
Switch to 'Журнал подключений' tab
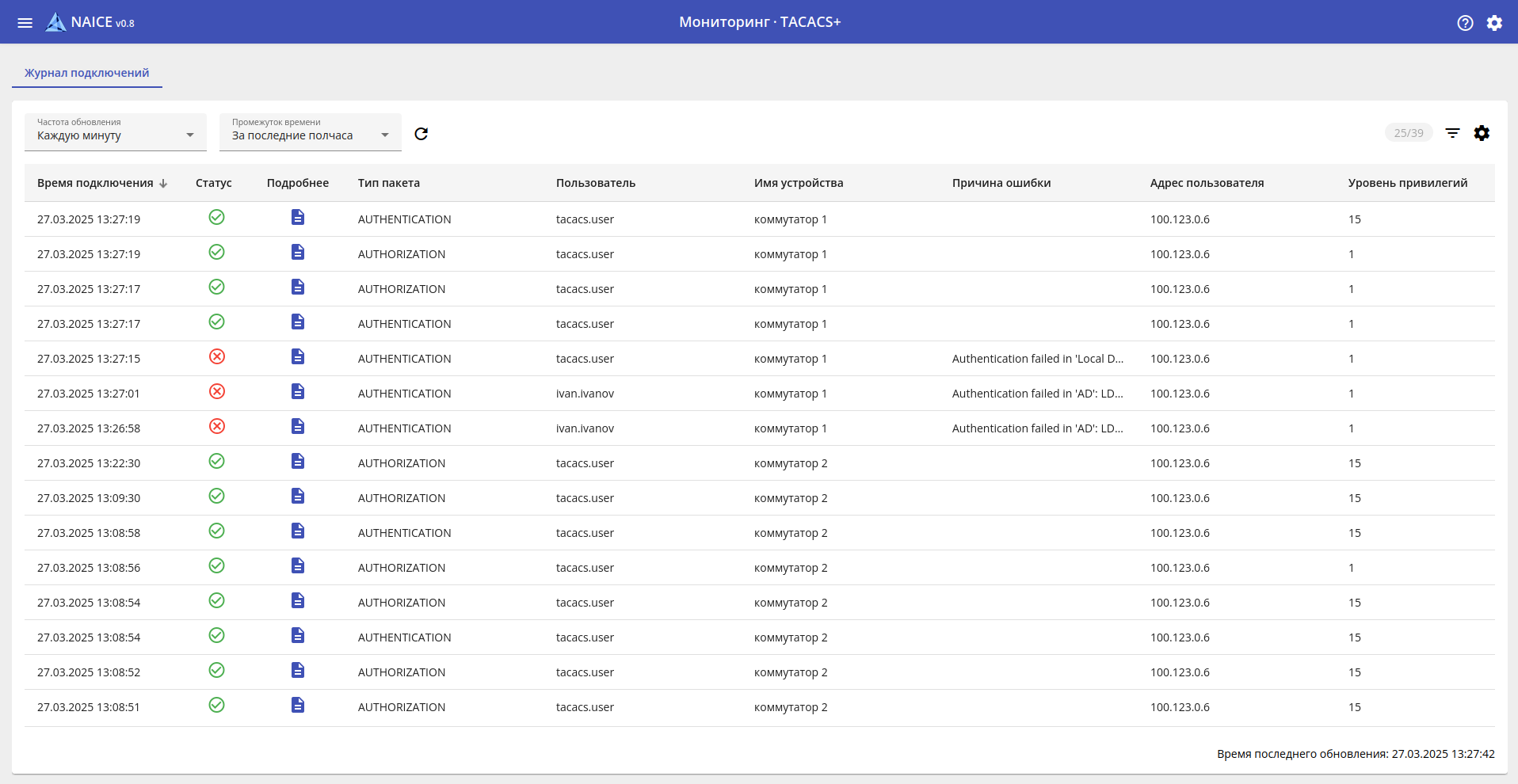click(x=87, y=73)
